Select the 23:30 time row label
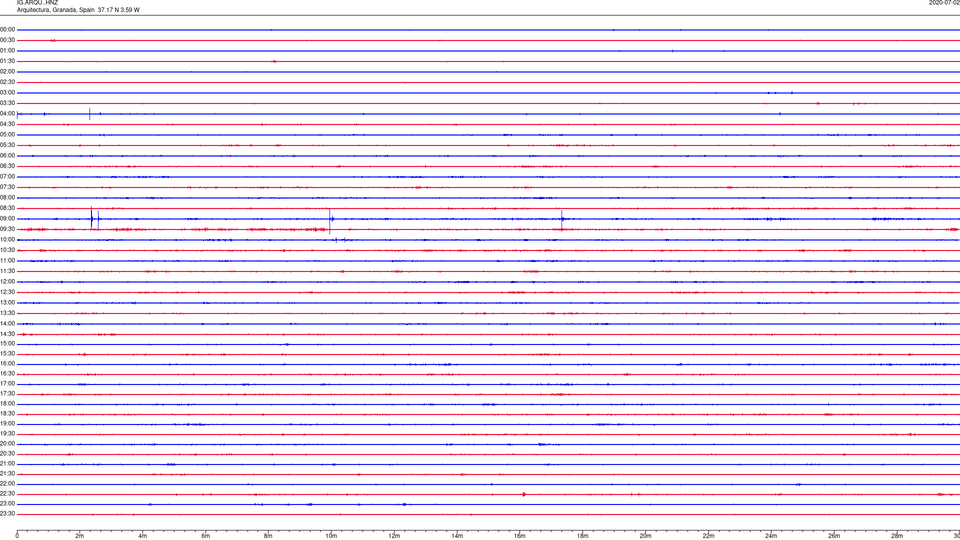960x540 pixels. coord(7,514)
